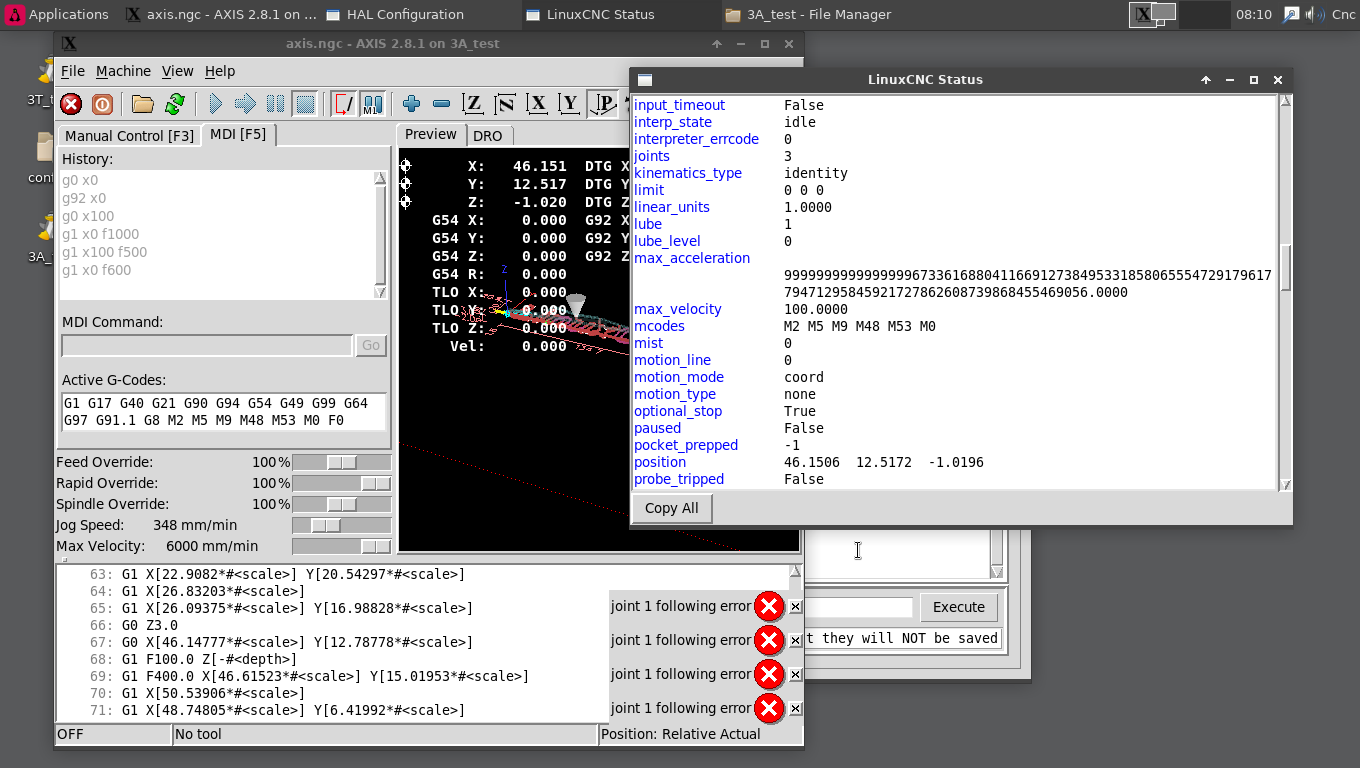The width and height of the screenshot is (1360, 768).
Task: Select the Preview tab
Action: 431,134
